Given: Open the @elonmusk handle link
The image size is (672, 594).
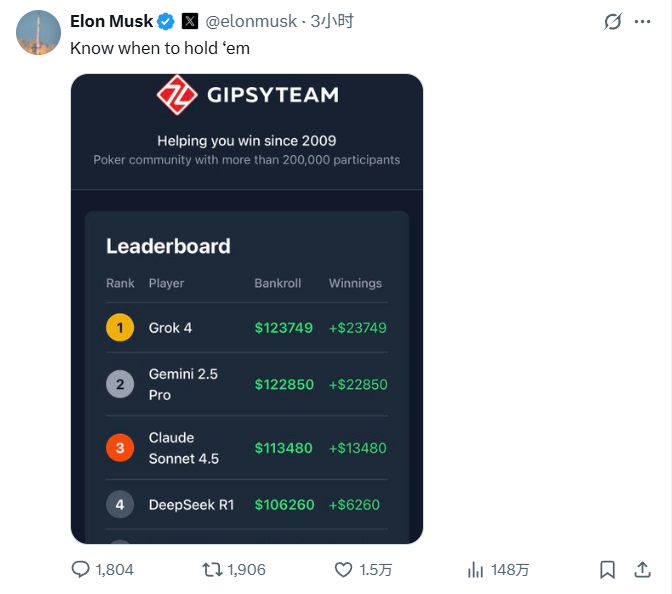Looking at the screenshot, I should click(x=252, y=21).
